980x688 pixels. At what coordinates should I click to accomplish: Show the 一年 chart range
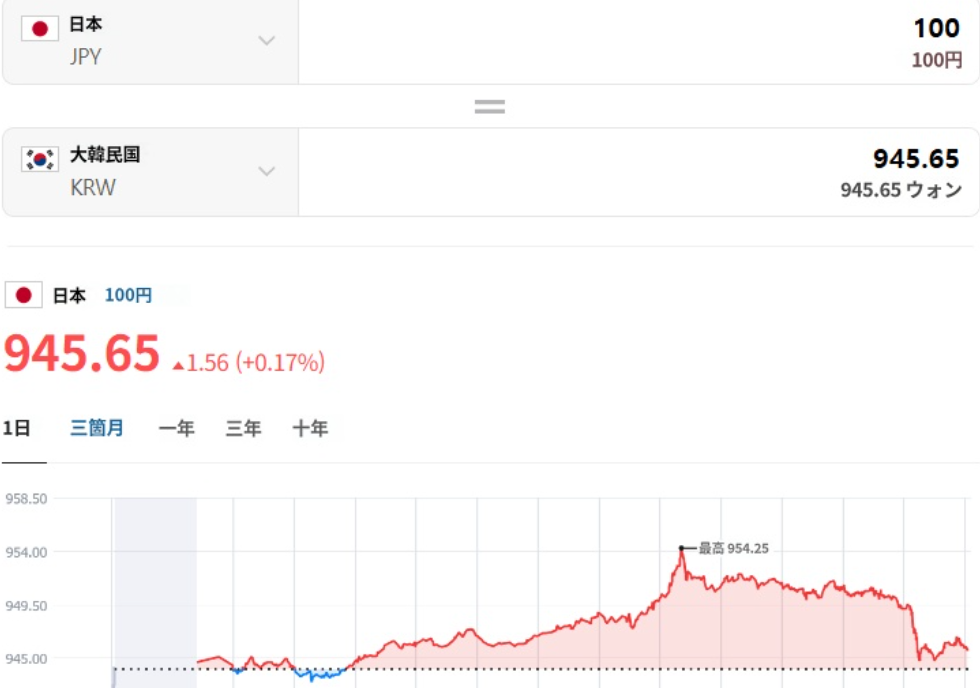(x=176, y=429)
